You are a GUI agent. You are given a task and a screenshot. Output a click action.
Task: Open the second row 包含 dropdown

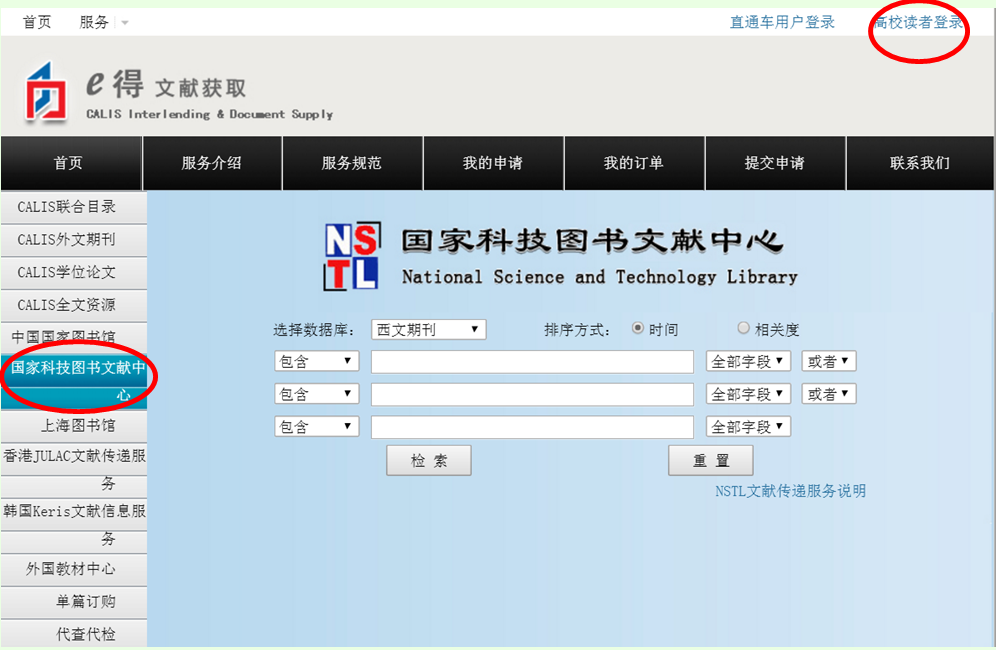click(x=316, y=394)
